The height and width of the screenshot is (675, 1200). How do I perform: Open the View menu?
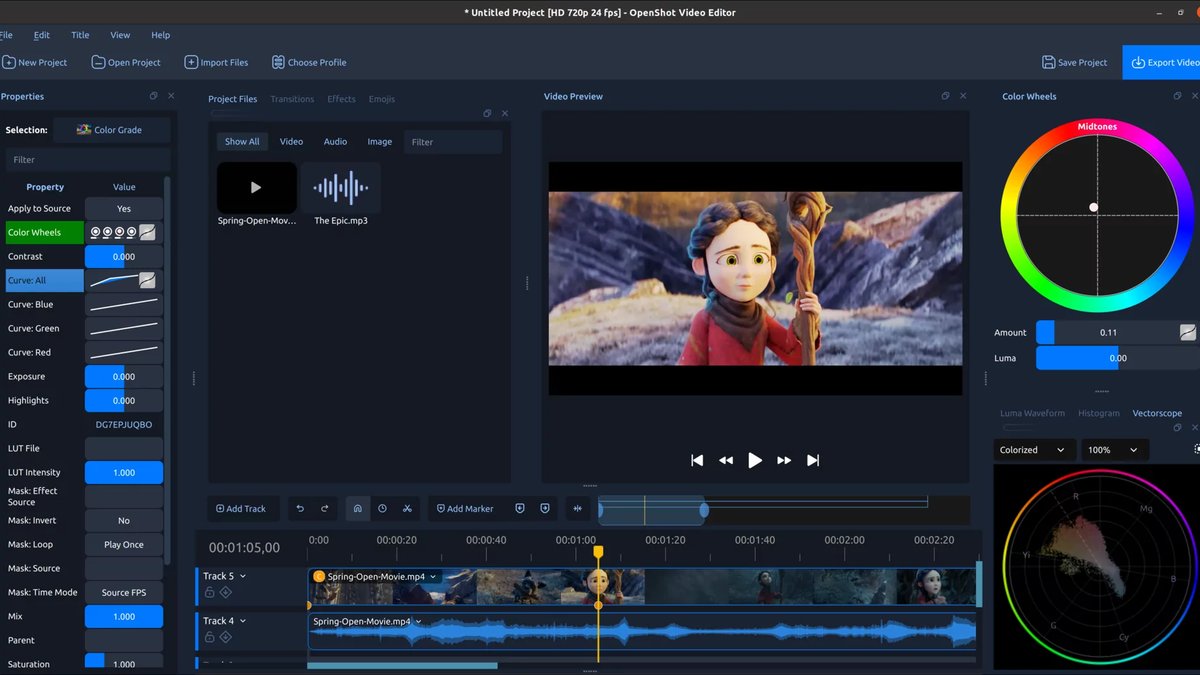click(120, 35)
